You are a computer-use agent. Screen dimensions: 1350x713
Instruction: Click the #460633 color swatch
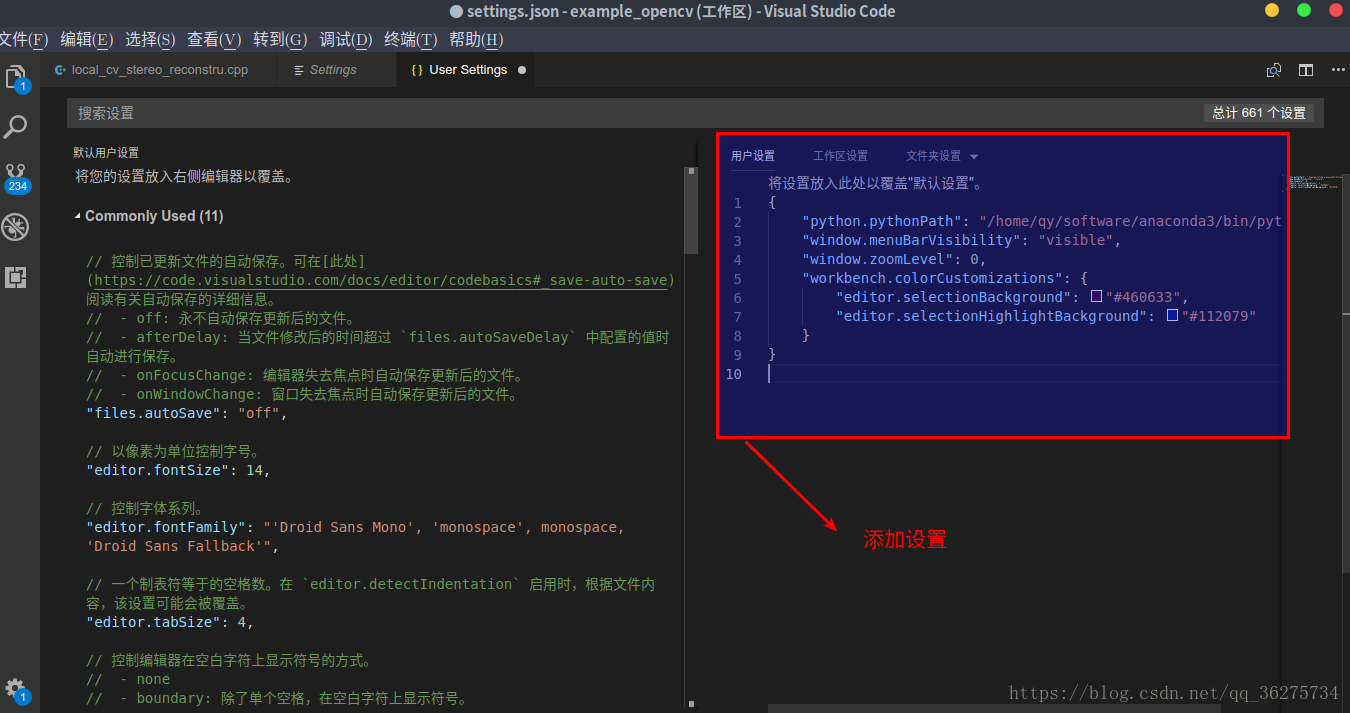(1096, 297)
